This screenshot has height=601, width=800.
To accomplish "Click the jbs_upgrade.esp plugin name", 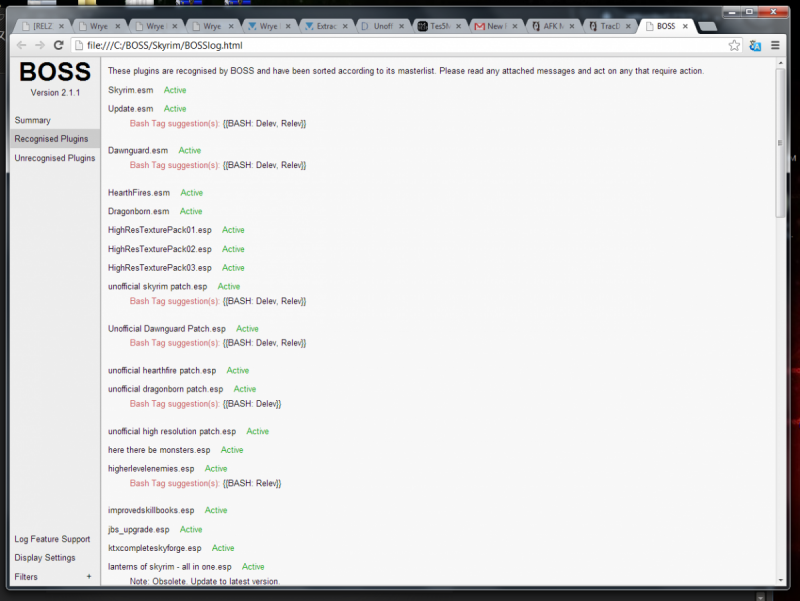I will (x=138, y=530).
